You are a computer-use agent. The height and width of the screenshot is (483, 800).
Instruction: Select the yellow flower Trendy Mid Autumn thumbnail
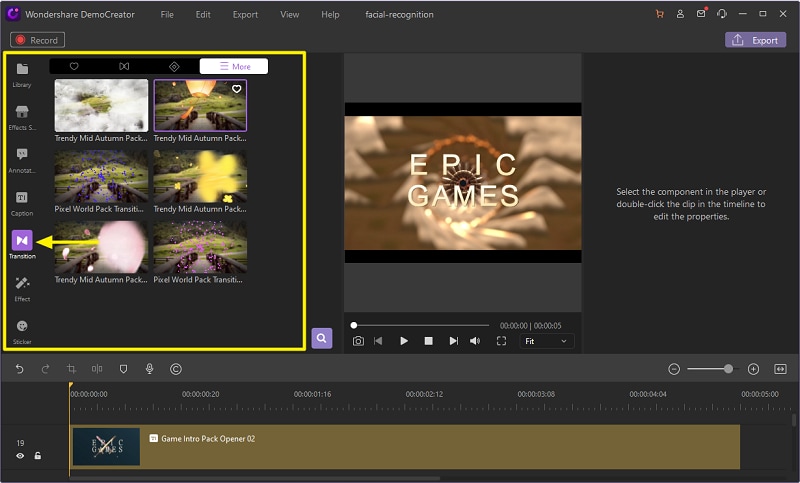click(200, 176)
